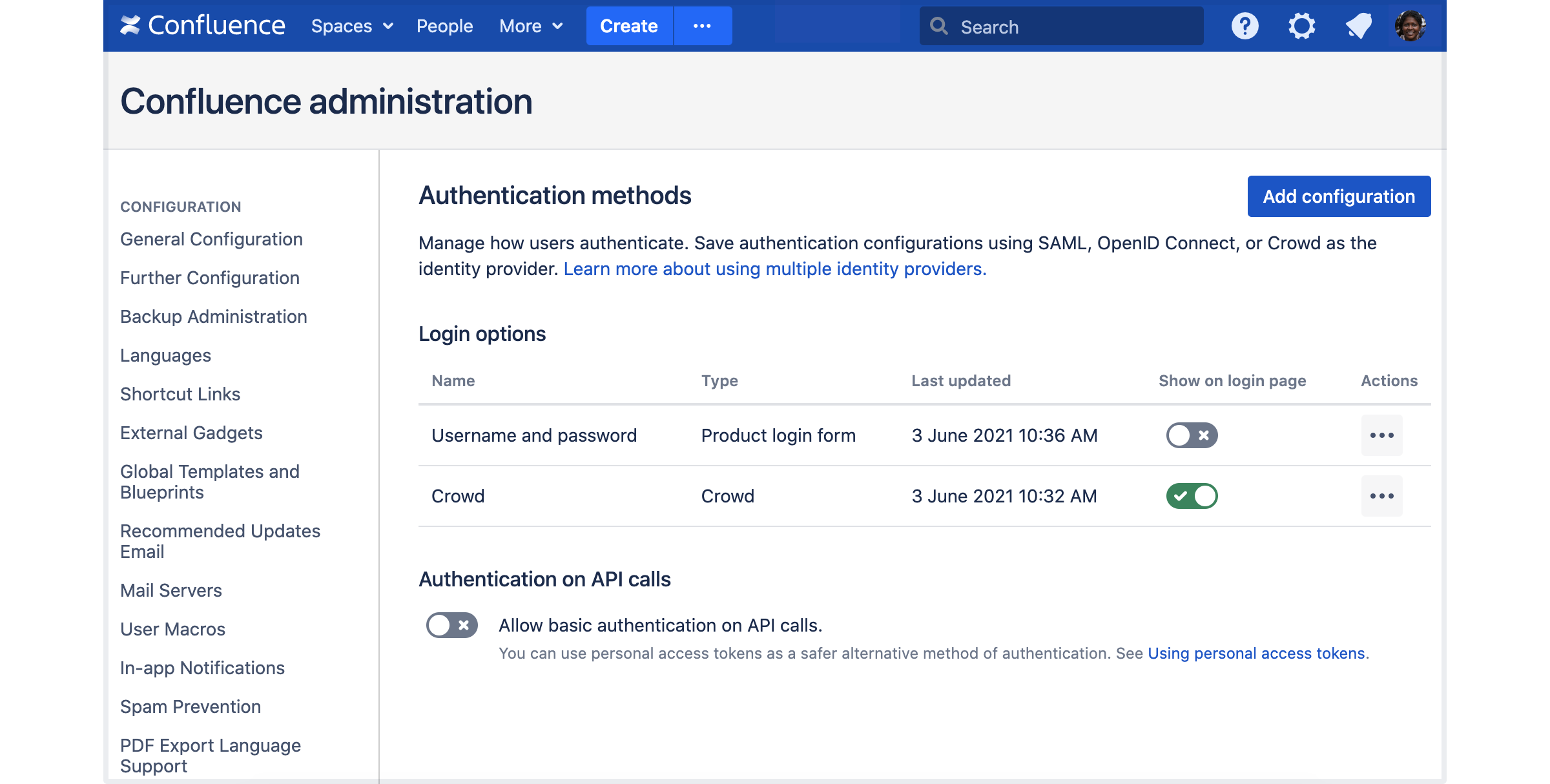Open General Configuration
This screenshot has width=1550, height=784.
click(x=211, y=239)
